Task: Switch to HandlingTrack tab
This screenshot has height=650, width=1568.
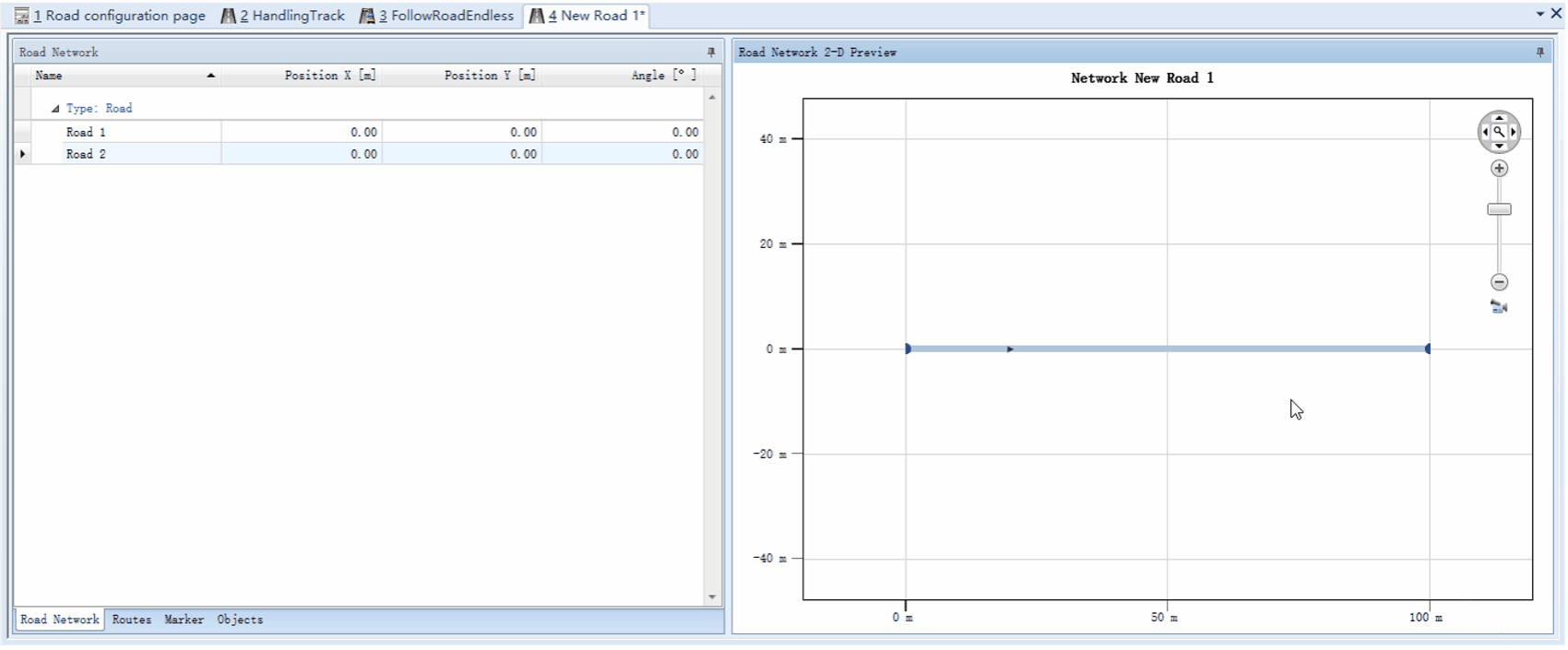Action: pos(282,16)
